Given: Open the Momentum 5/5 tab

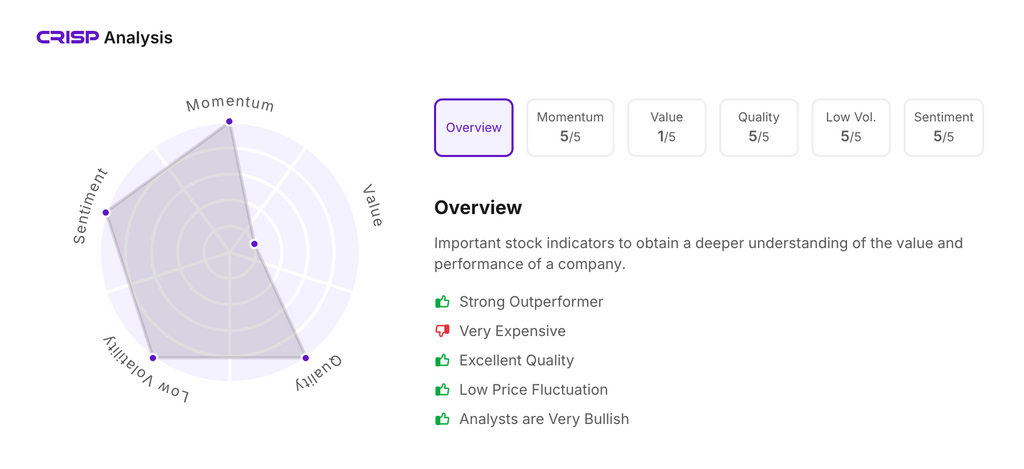Looking at the screenshot, I should click(x=570, y=128).
